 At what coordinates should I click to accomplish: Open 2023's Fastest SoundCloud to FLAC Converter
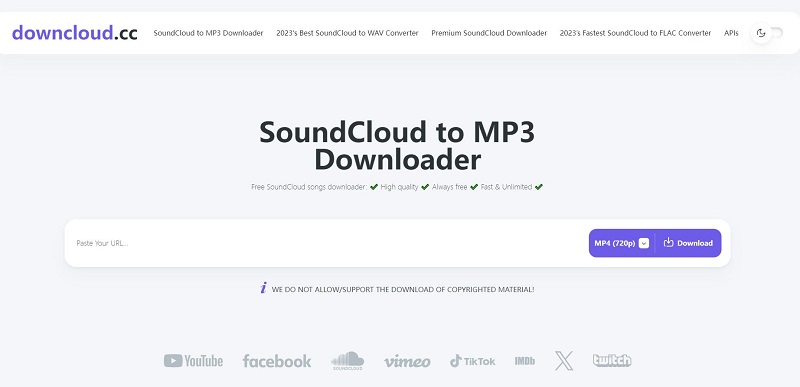(x=635, y=33)
